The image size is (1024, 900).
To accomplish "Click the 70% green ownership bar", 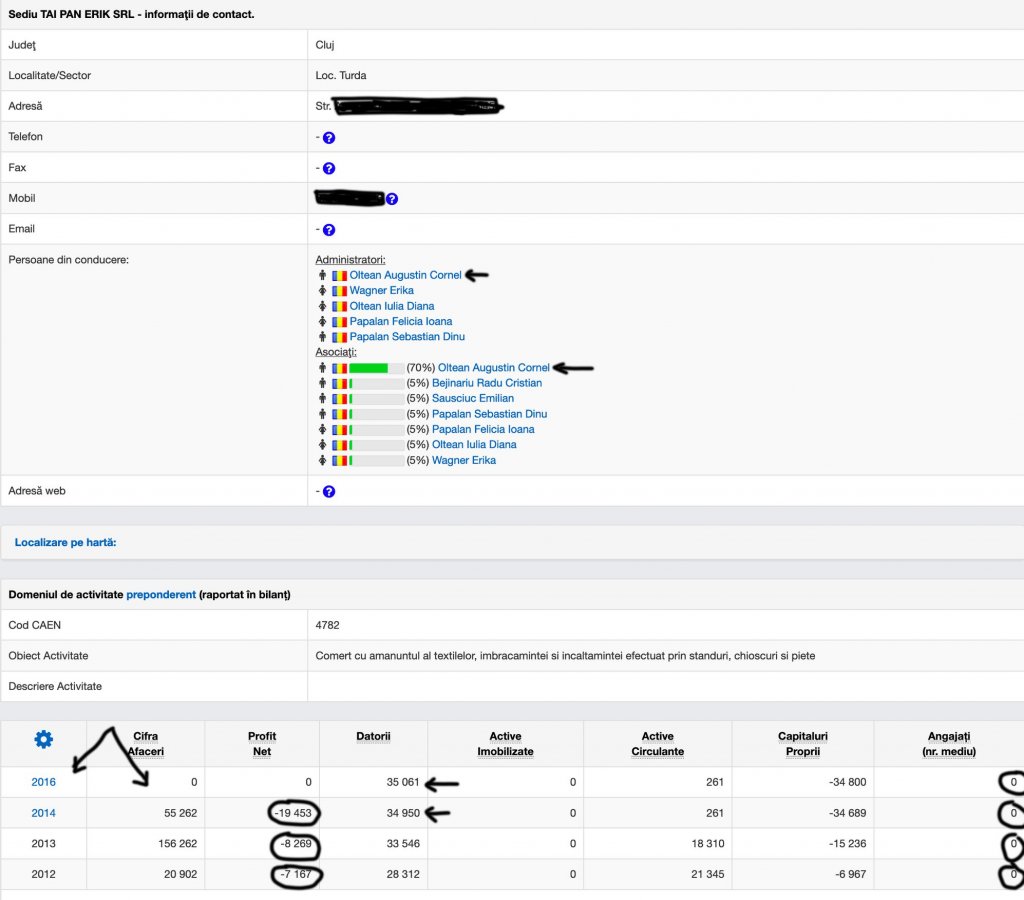I will [x=377, y=368].
